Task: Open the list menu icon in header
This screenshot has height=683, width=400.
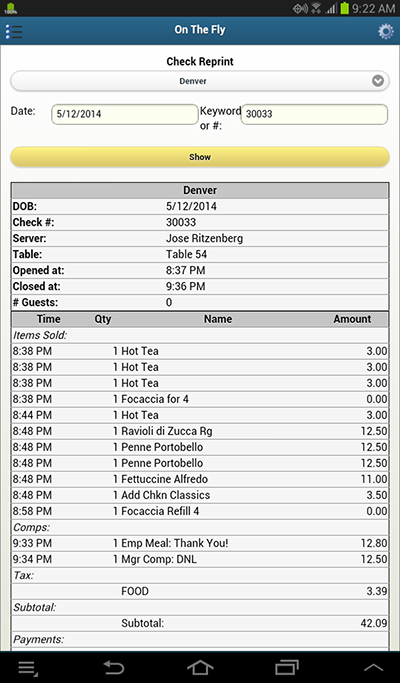Action: [x=14, y=31]
